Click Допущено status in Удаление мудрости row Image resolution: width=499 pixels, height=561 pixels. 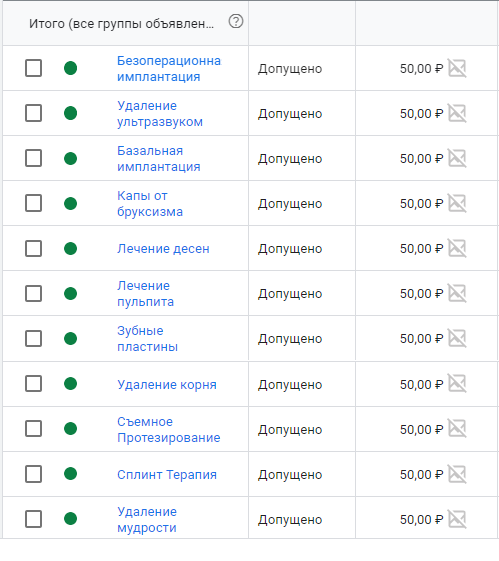pyautogui.click(x=290, y=519)
